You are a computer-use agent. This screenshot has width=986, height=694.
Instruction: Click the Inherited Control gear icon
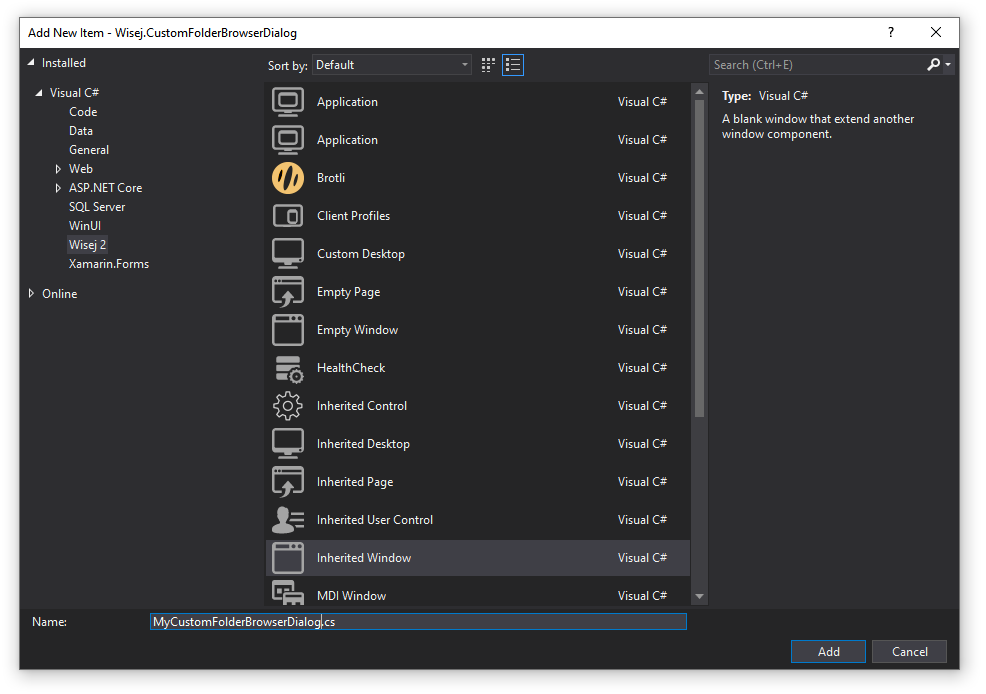[288, 406]
